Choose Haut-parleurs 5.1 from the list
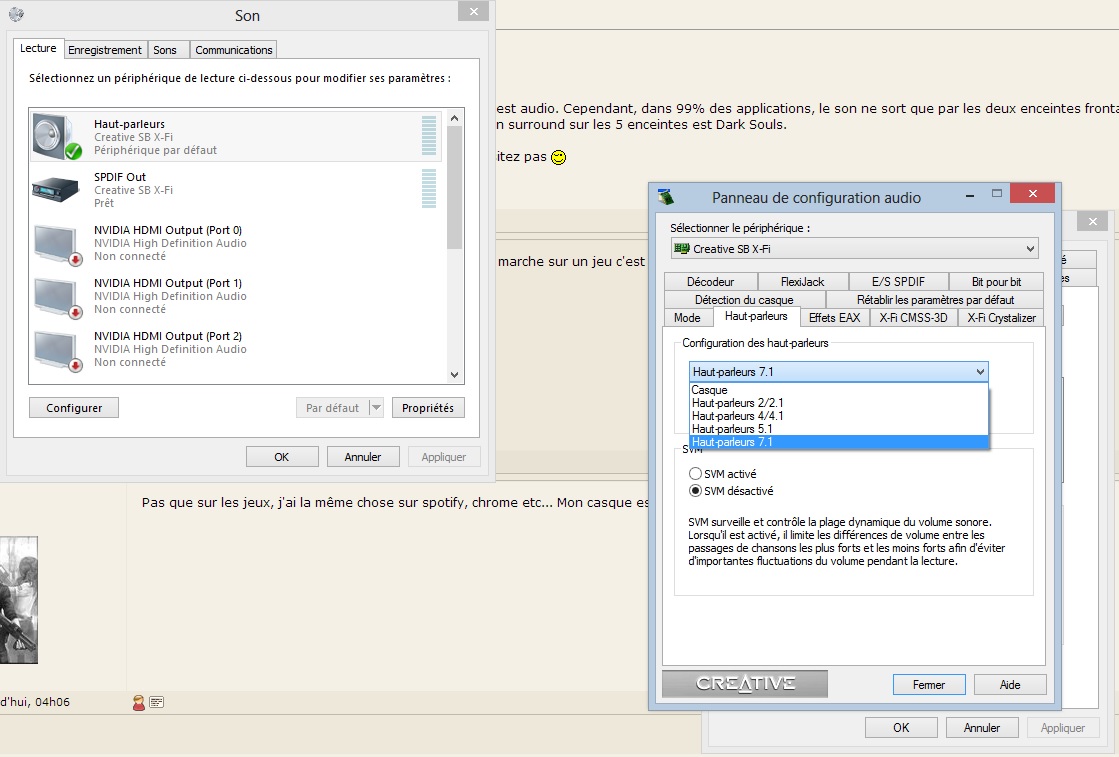1119x757 pixels. pyautogui.click(x=839, y=429)
